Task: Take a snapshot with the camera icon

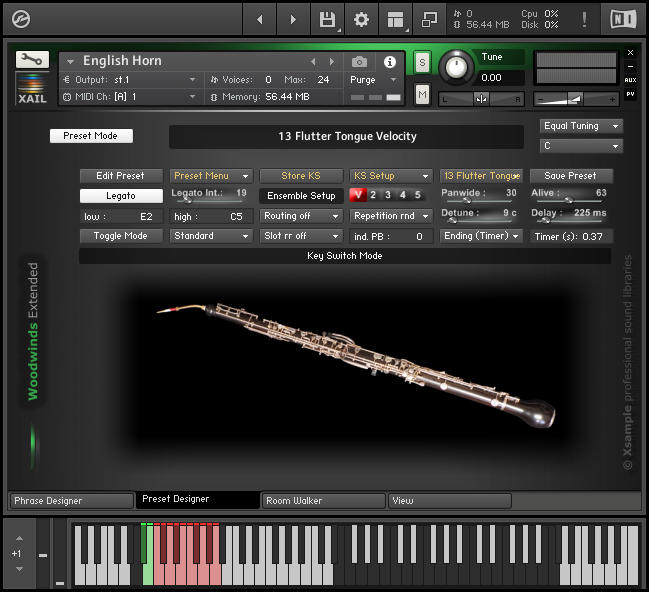Action: point(359,62)
